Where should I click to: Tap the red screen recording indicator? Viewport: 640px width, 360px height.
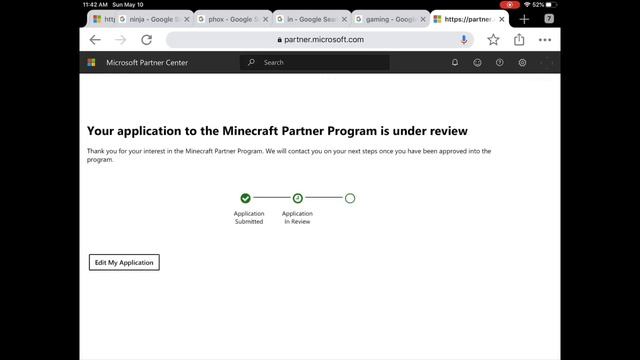click(x=510, y=5)
